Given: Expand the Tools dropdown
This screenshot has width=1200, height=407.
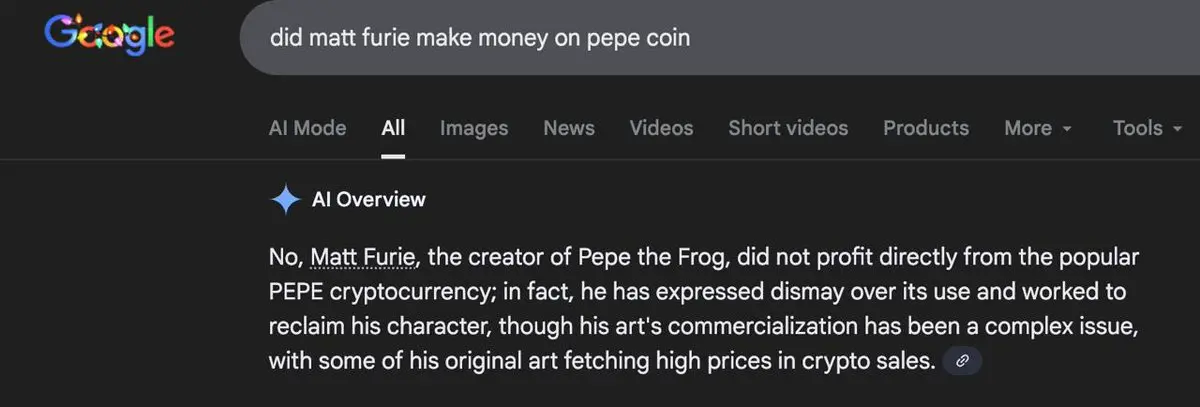Looking at the screenshot, I should [x=1147, y=128].
